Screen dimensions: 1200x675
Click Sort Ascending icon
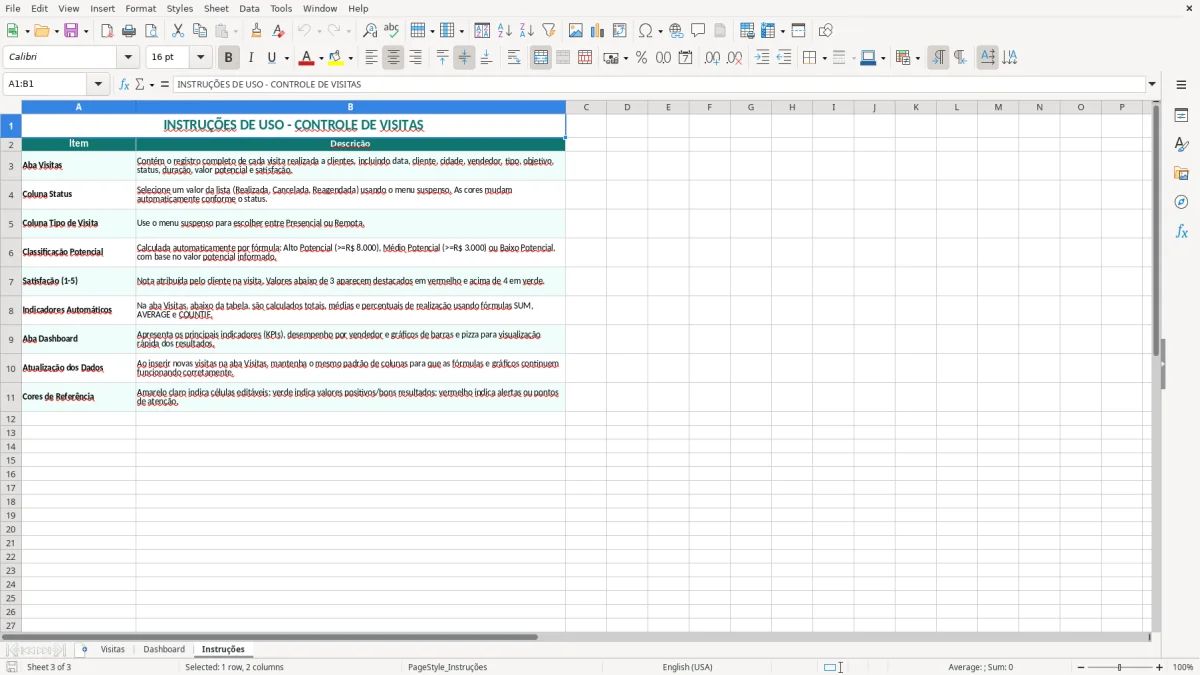coord(505,31)
